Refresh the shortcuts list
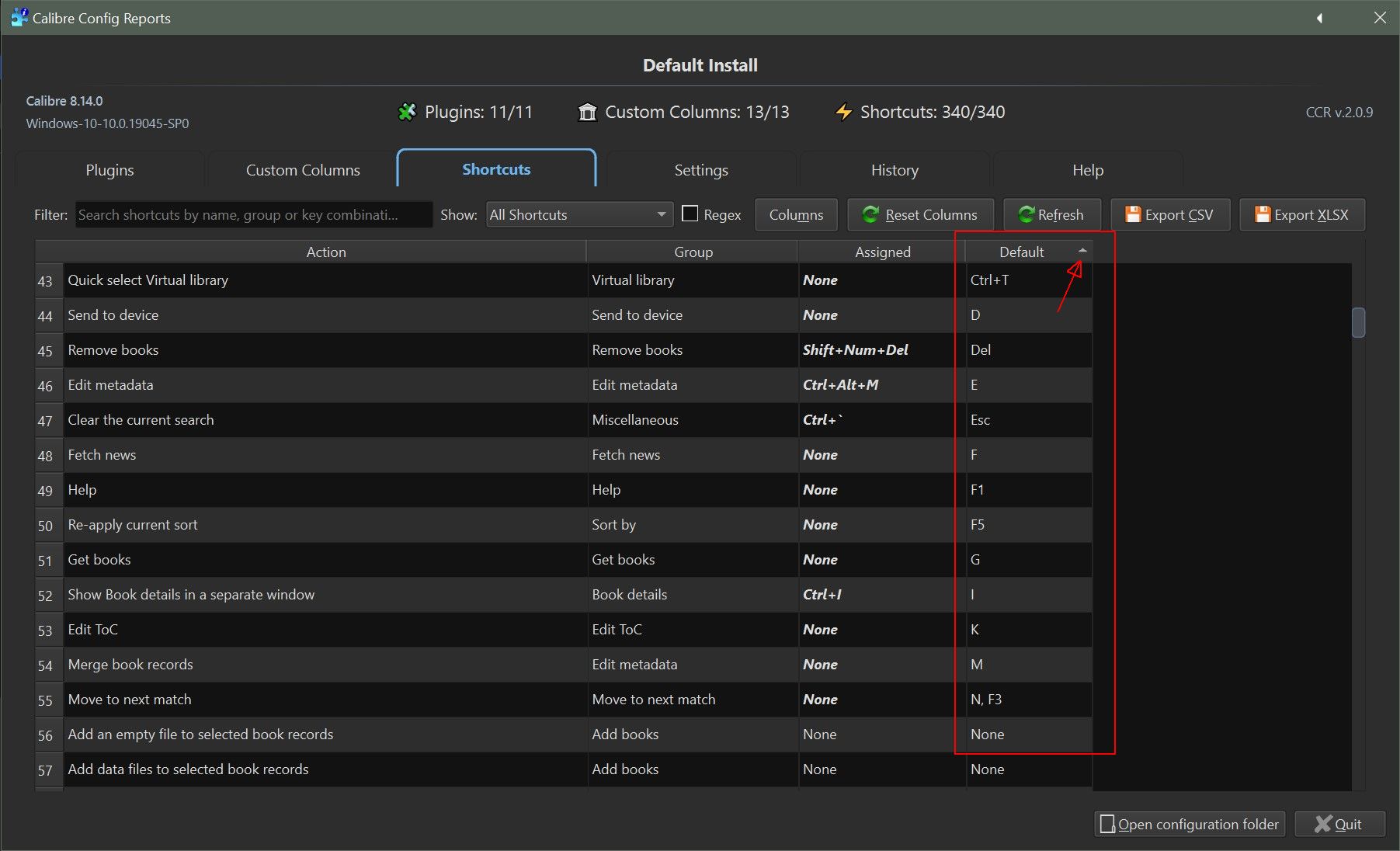1400x851 pixels. 1051,215
